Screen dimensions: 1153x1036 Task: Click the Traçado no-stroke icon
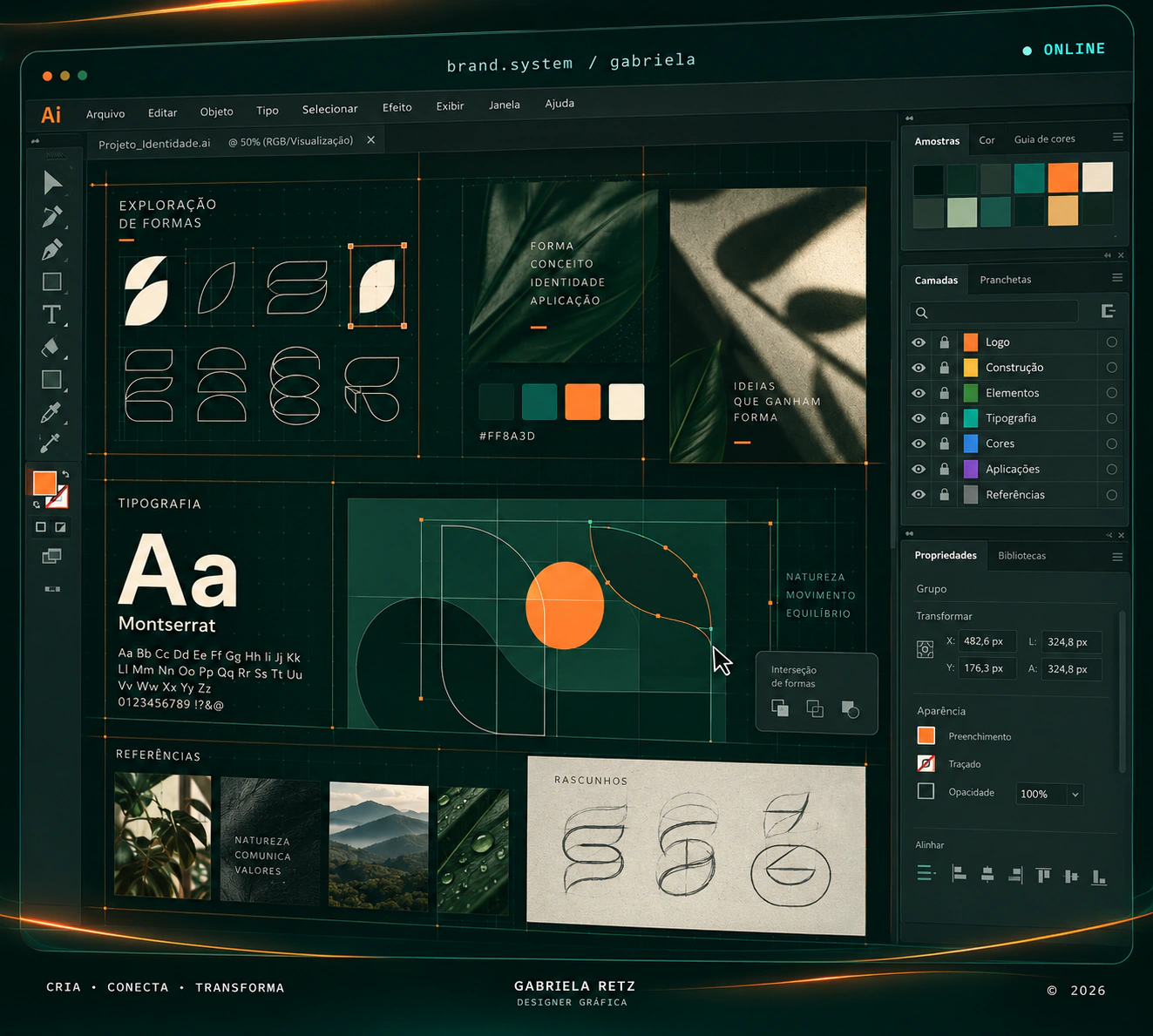926,763
